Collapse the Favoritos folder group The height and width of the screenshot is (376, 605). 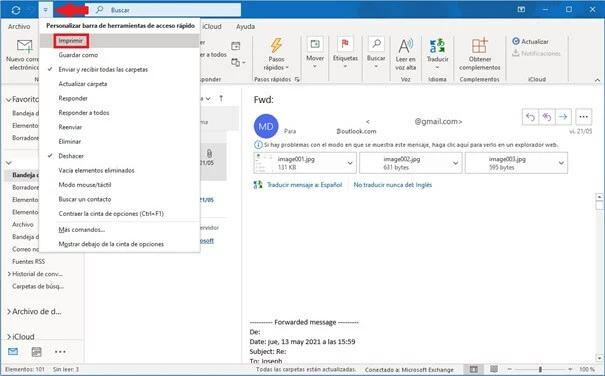8,100
